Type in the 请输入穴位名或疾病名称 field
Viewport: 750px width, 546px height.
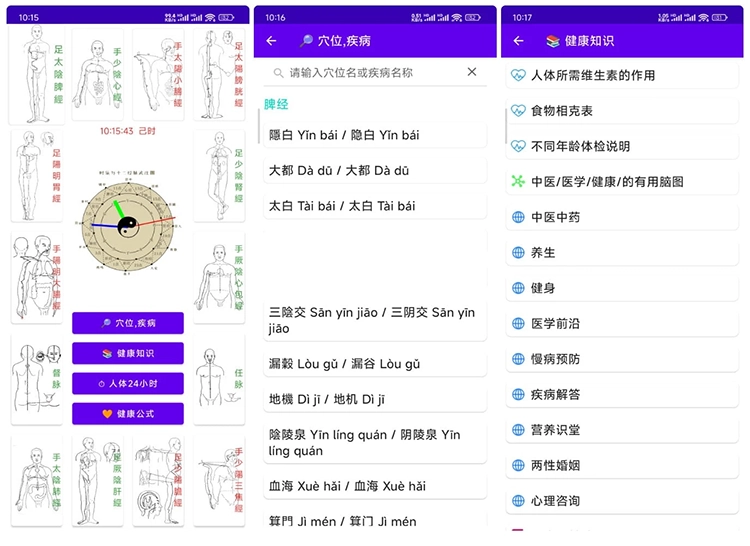point(375,73)
